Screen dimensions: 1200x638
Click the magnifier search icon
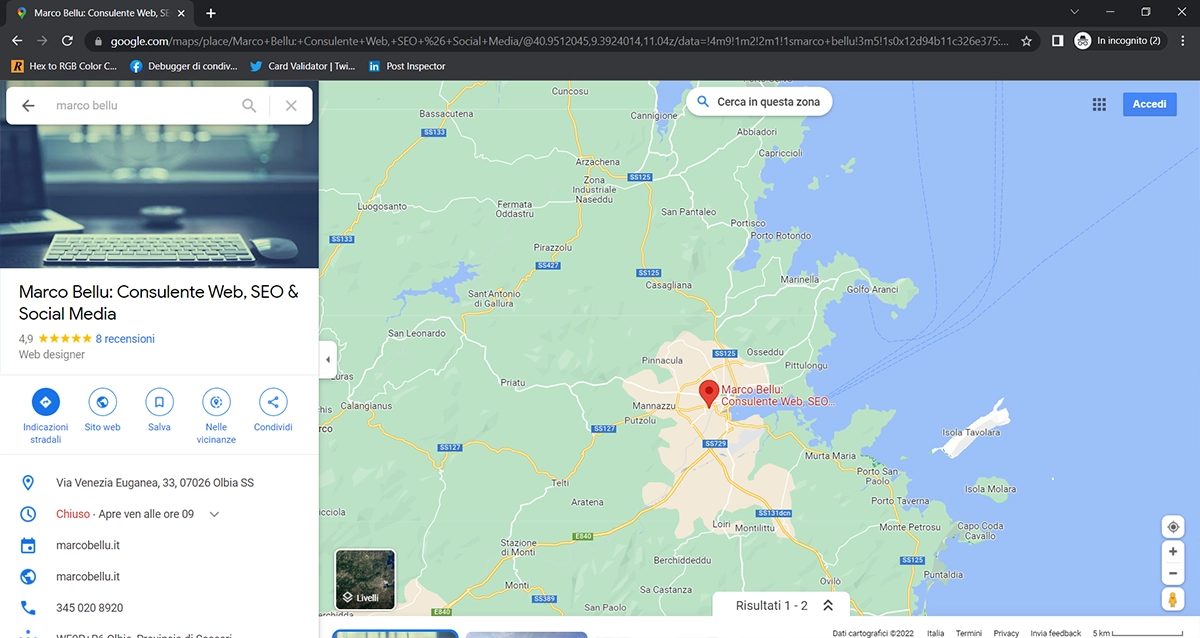pyautogui.click(x=249, y=105)
